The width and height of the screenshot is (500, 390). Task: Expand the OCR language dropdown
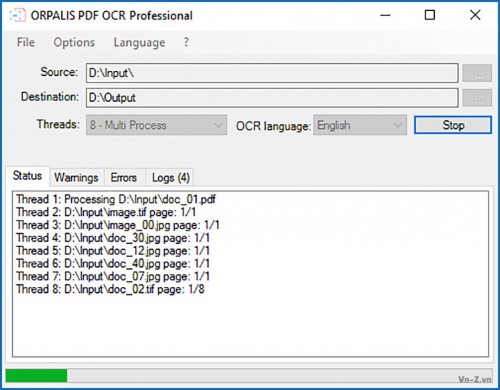click(x=360, y=125)
